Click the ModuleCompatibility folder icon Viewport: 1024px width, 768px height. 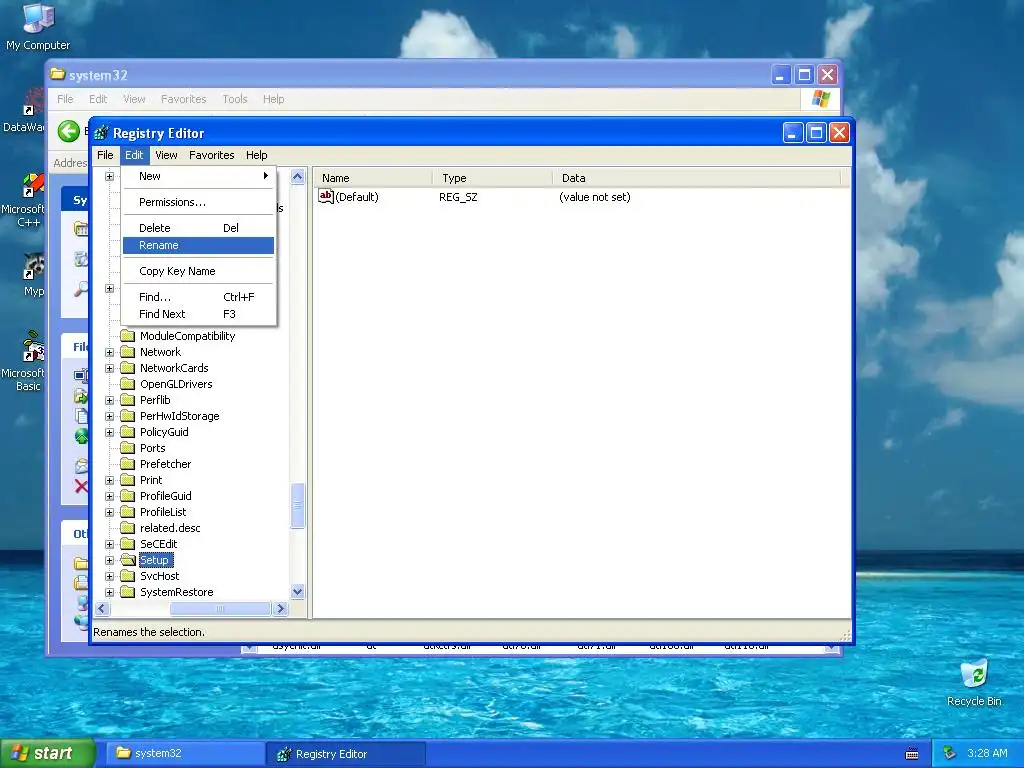128,336
